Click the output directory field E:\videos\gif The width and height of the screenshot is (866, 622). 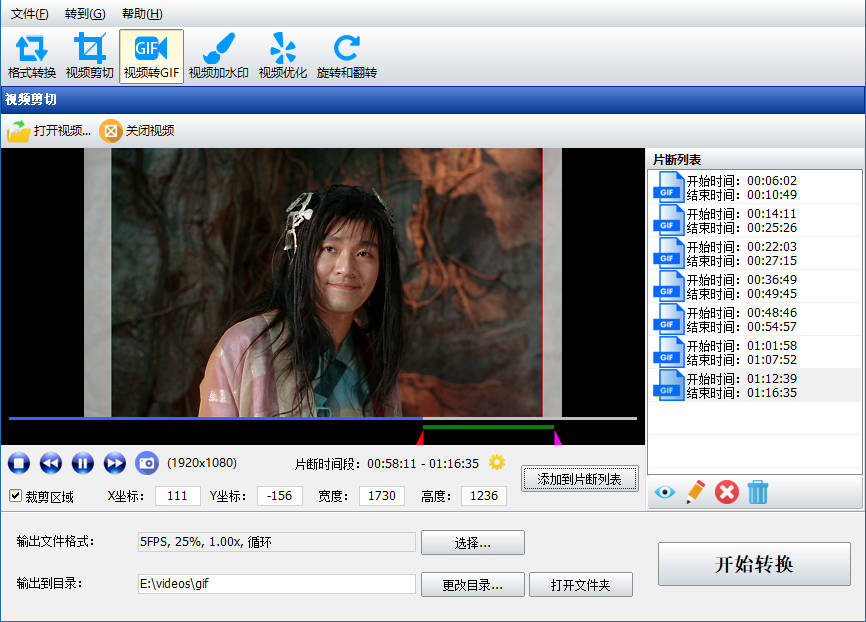[x=276, y=584]
